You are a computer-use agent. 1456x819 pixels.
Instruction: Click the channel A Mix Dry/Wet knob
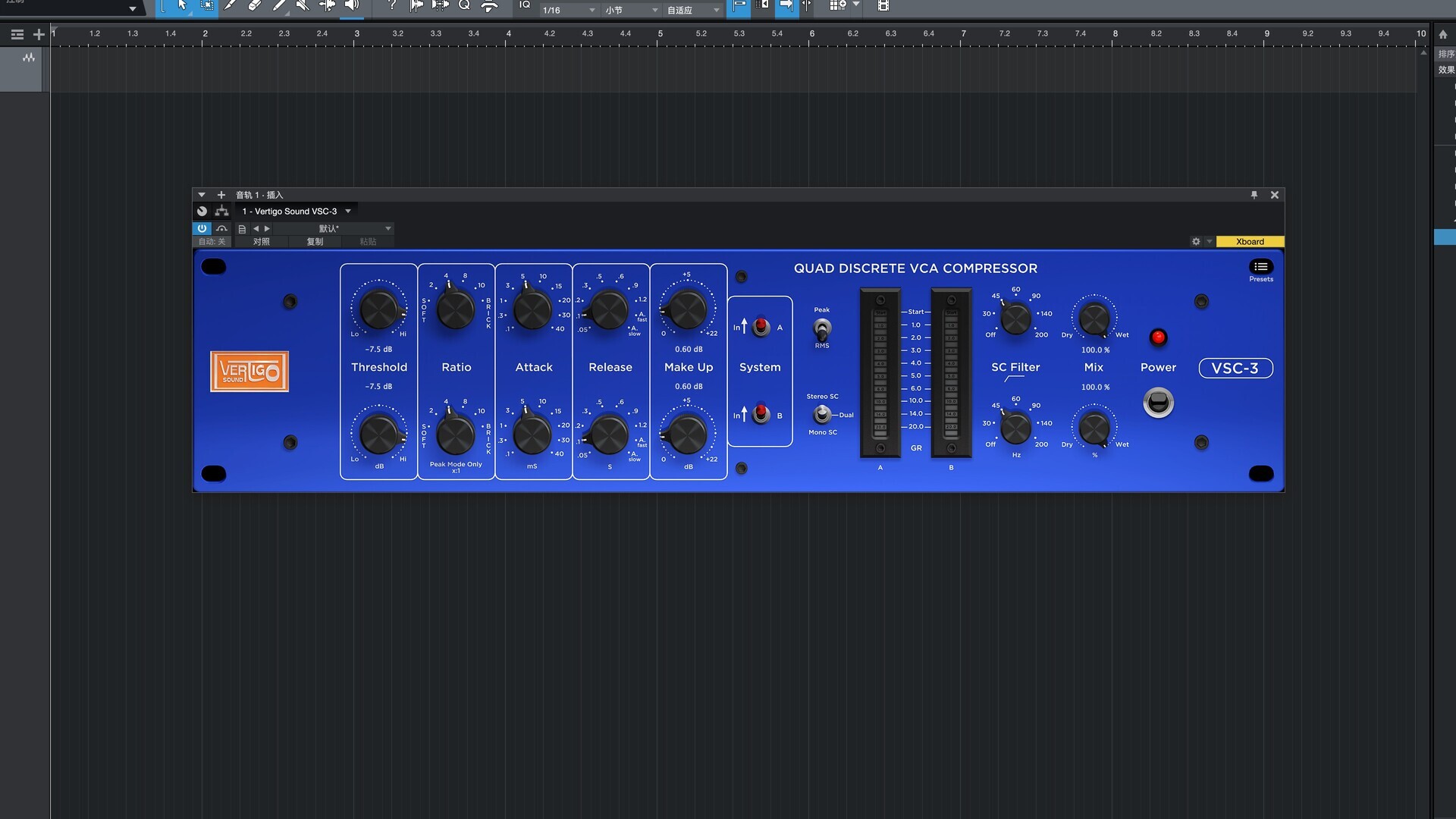point(1094,319)
